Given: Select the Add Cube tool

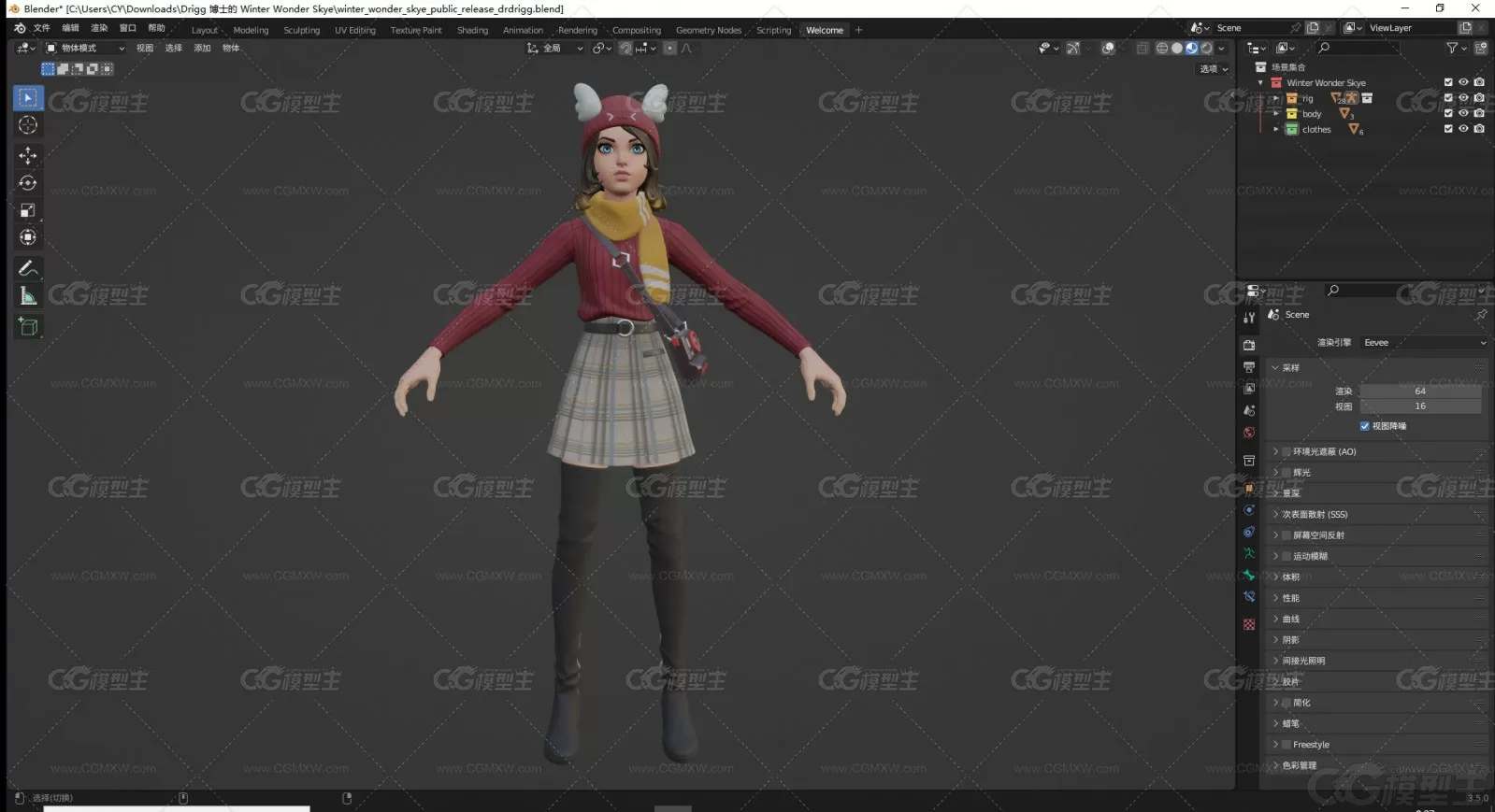Looking at the screenshot, I should [28, 327].
